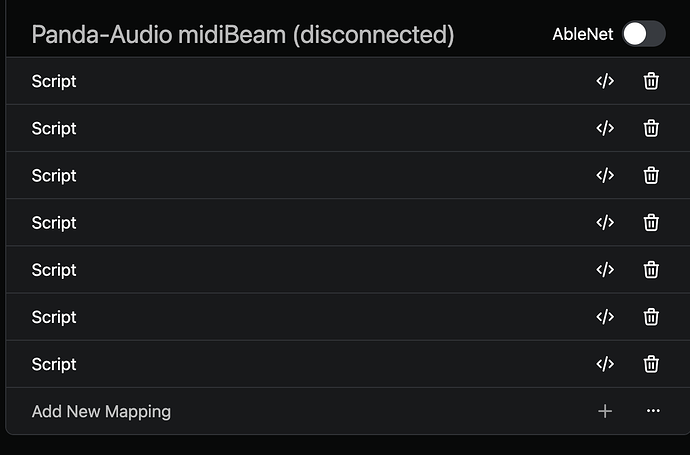Delete the fifth Script mapping

click(651, 269)
